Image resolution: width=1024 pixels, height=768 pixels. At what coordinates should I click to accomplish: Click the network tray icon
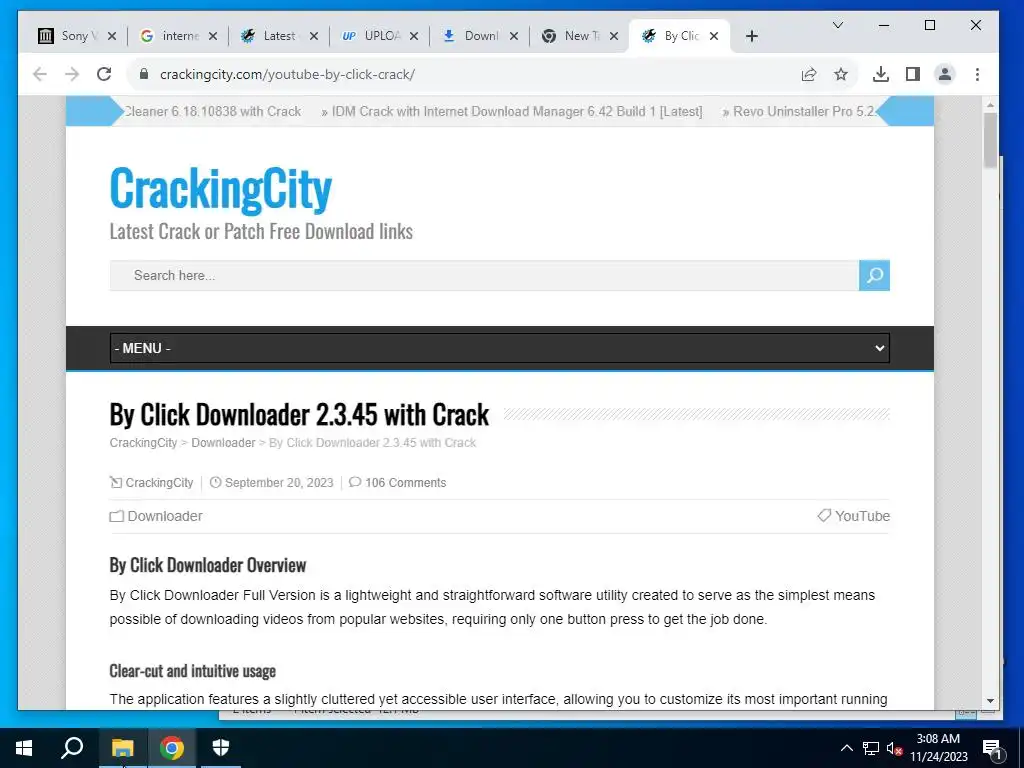pos(871,748)
